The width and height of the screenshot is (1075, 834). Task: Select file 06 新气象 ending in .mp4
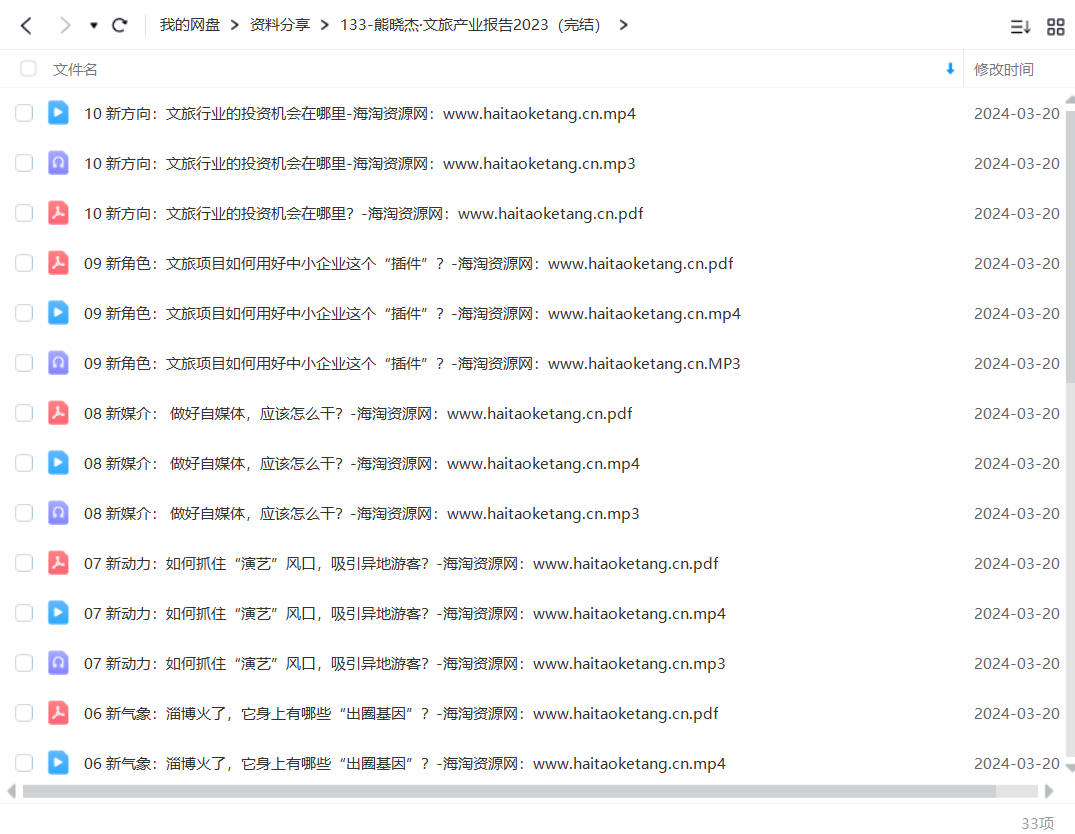tap(404, 765)
